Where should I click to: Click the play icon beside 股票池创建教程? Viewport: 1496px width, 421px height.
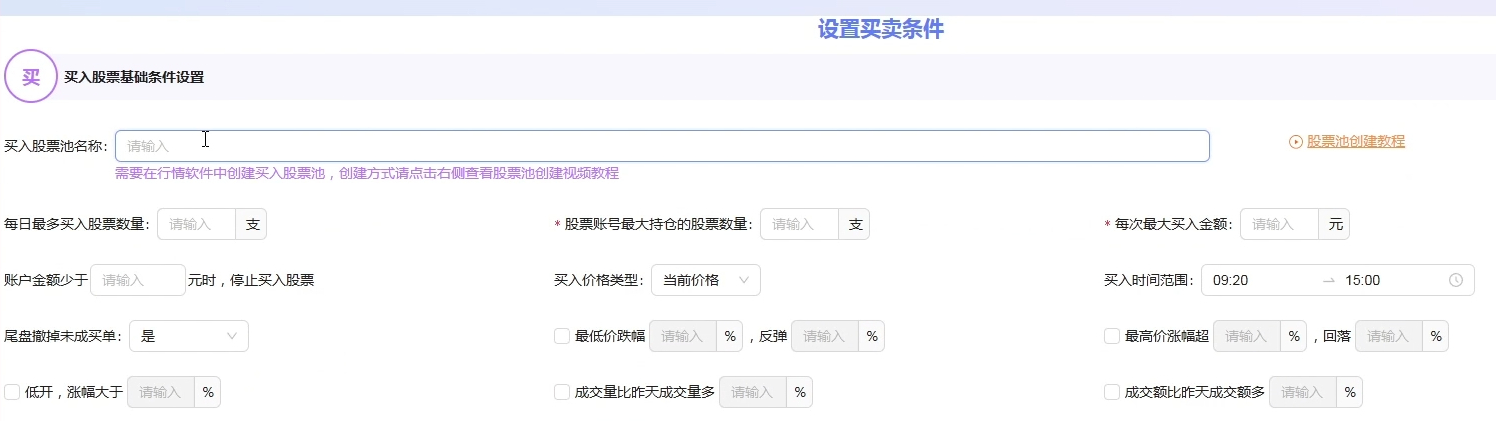[x=1296, y=142]
